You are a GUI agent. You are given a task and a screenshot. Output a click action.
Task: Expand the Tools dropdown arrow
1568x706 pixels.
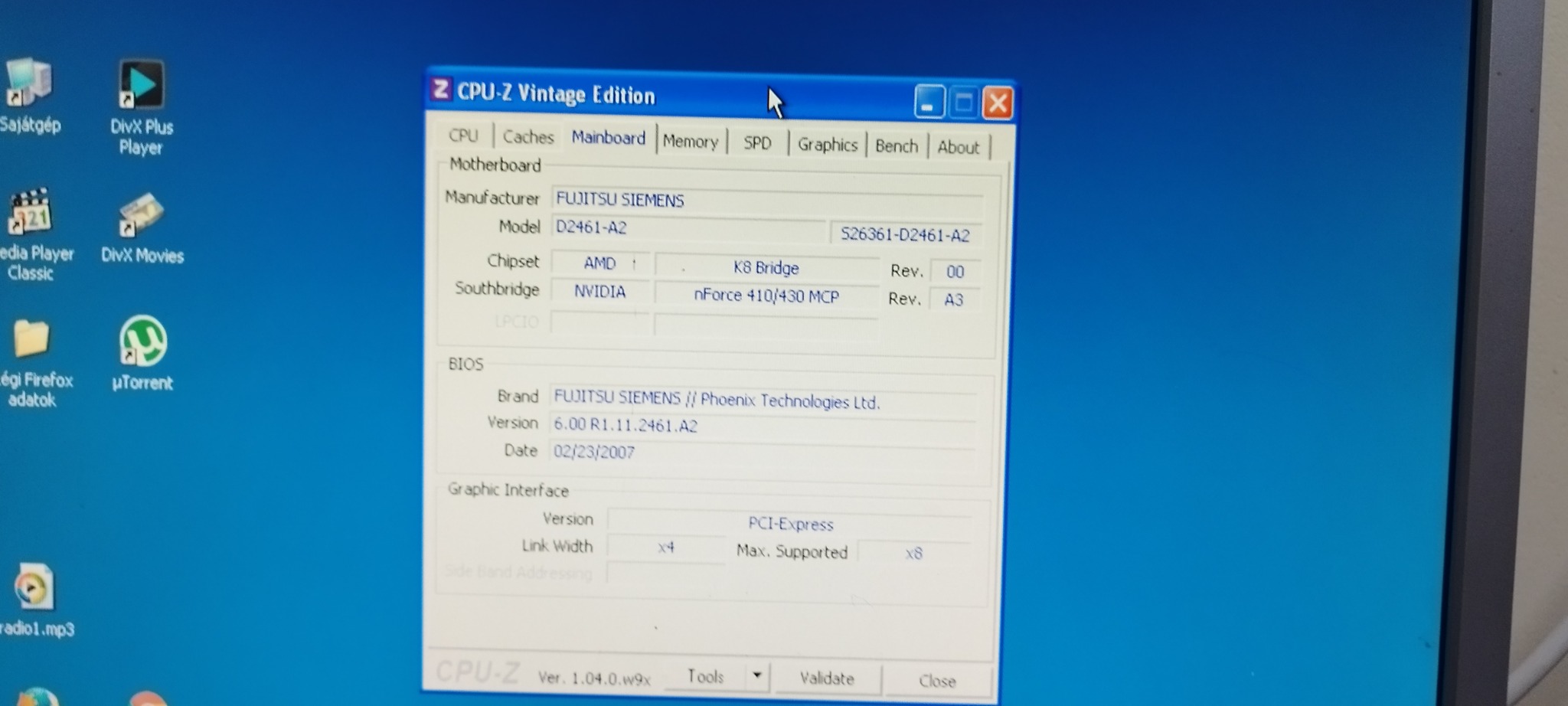click(x=757, y=676)
